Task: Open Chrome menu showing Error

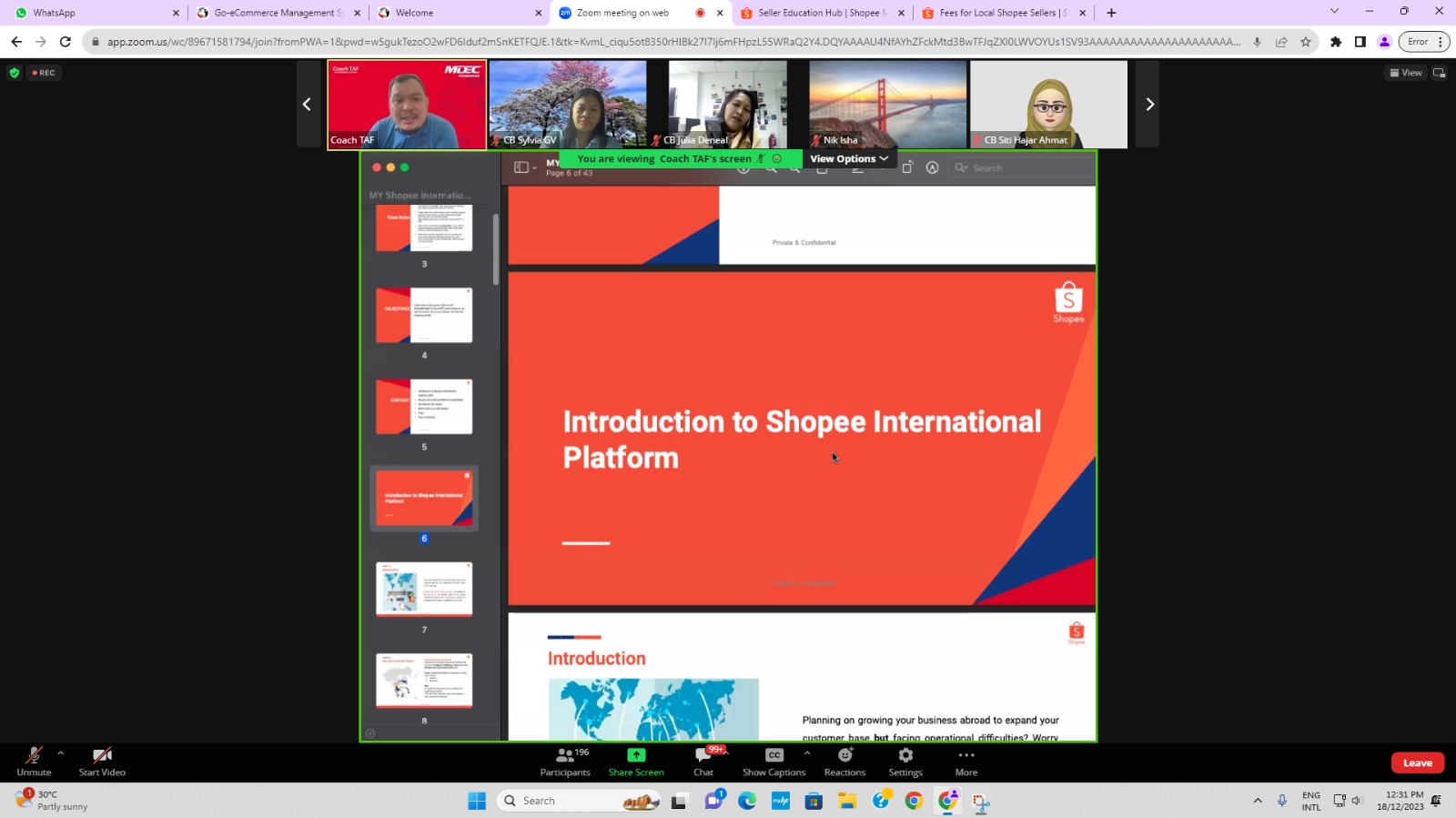Action: point(1425,41)
